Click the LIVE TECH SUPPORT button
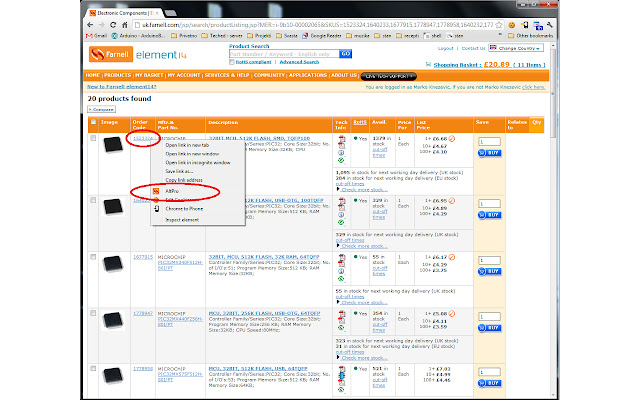Screen dimensions: 640x400 pos(389,76)
